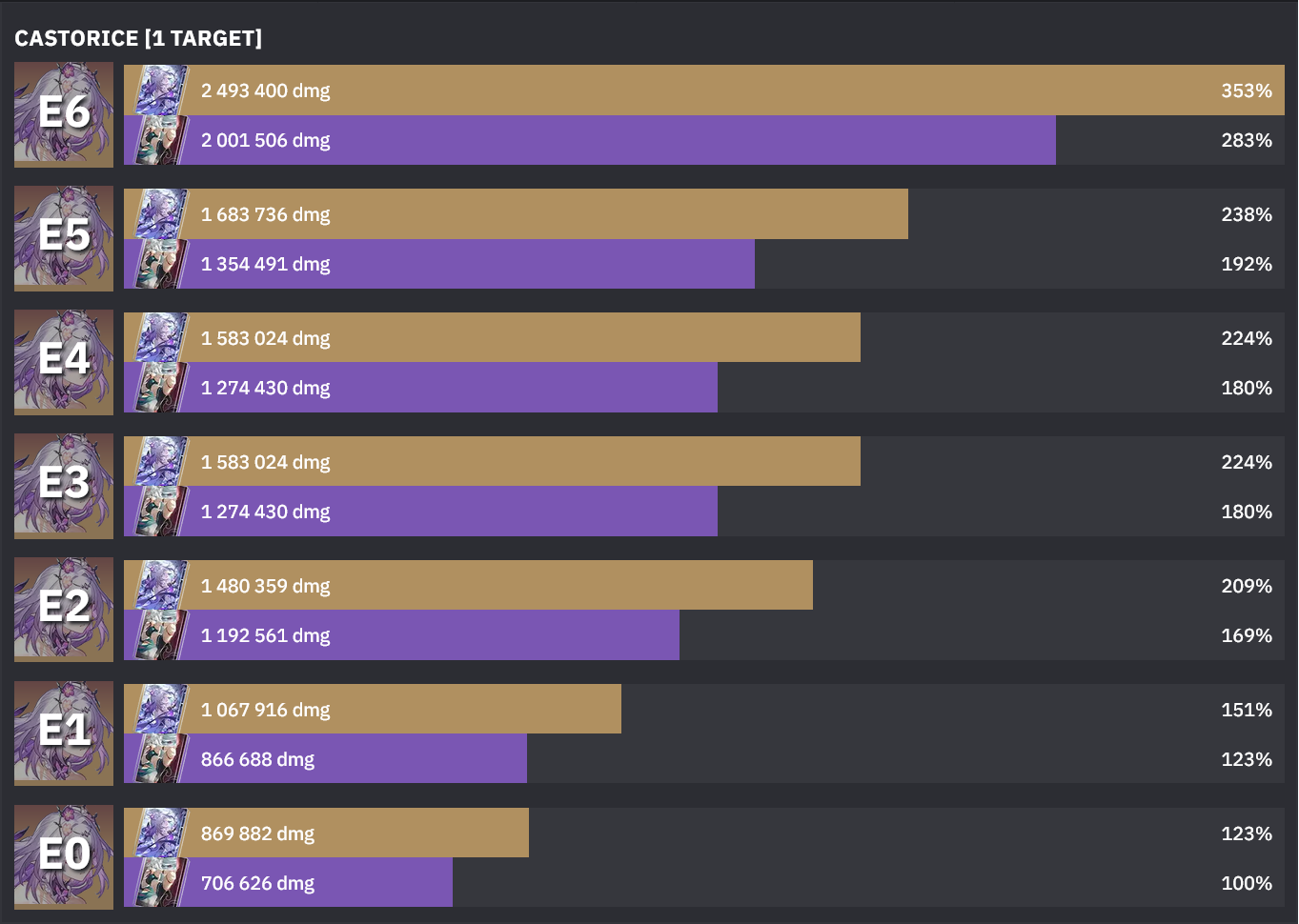1299x924 pixels.
Task: Click the 1 274 430 dmg text in the E4 row
Action: click(265, 388)
